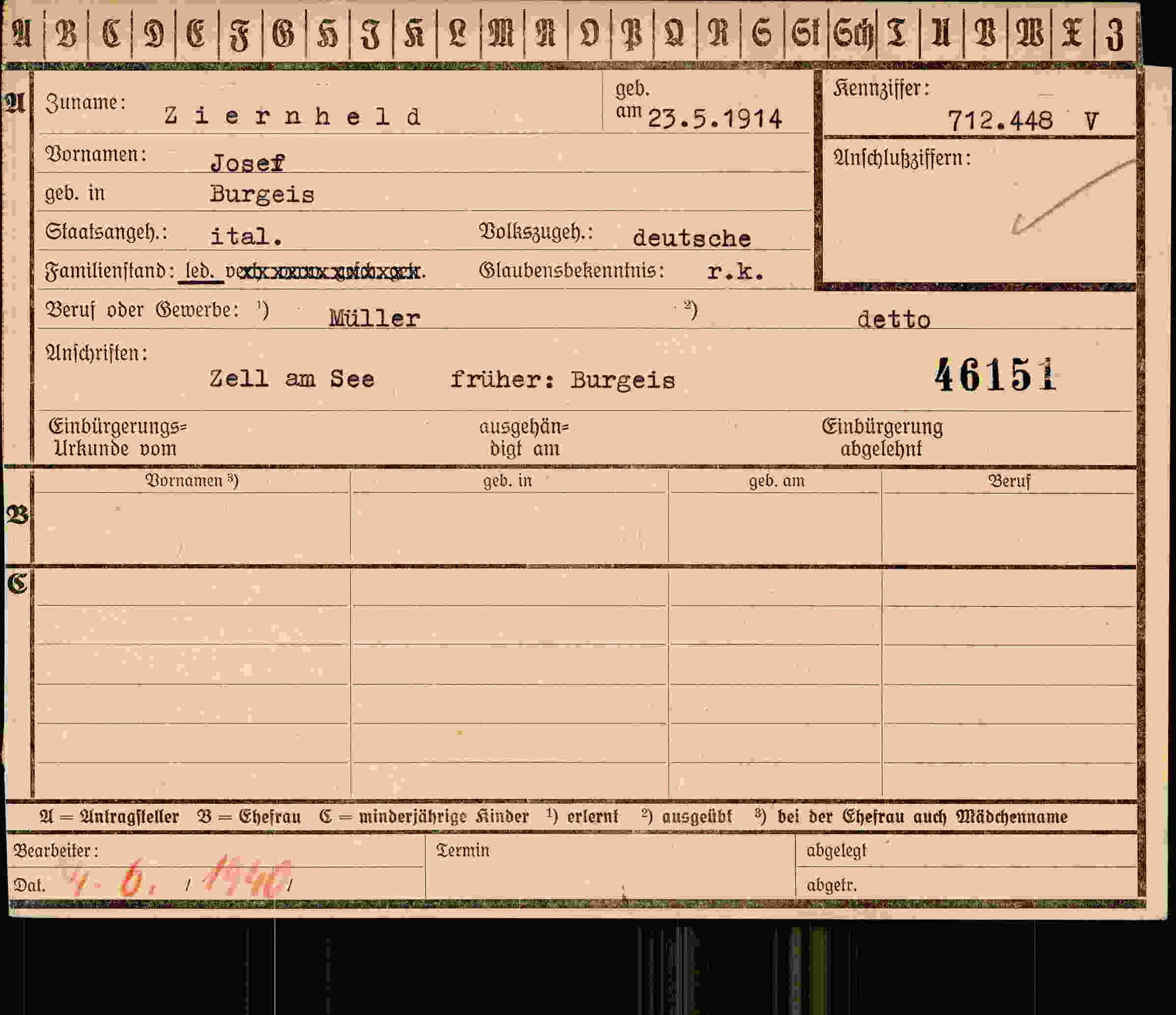Select the "abgetr." label
Viewport: 1176px width, 1015px height.
tap(832, 884)
